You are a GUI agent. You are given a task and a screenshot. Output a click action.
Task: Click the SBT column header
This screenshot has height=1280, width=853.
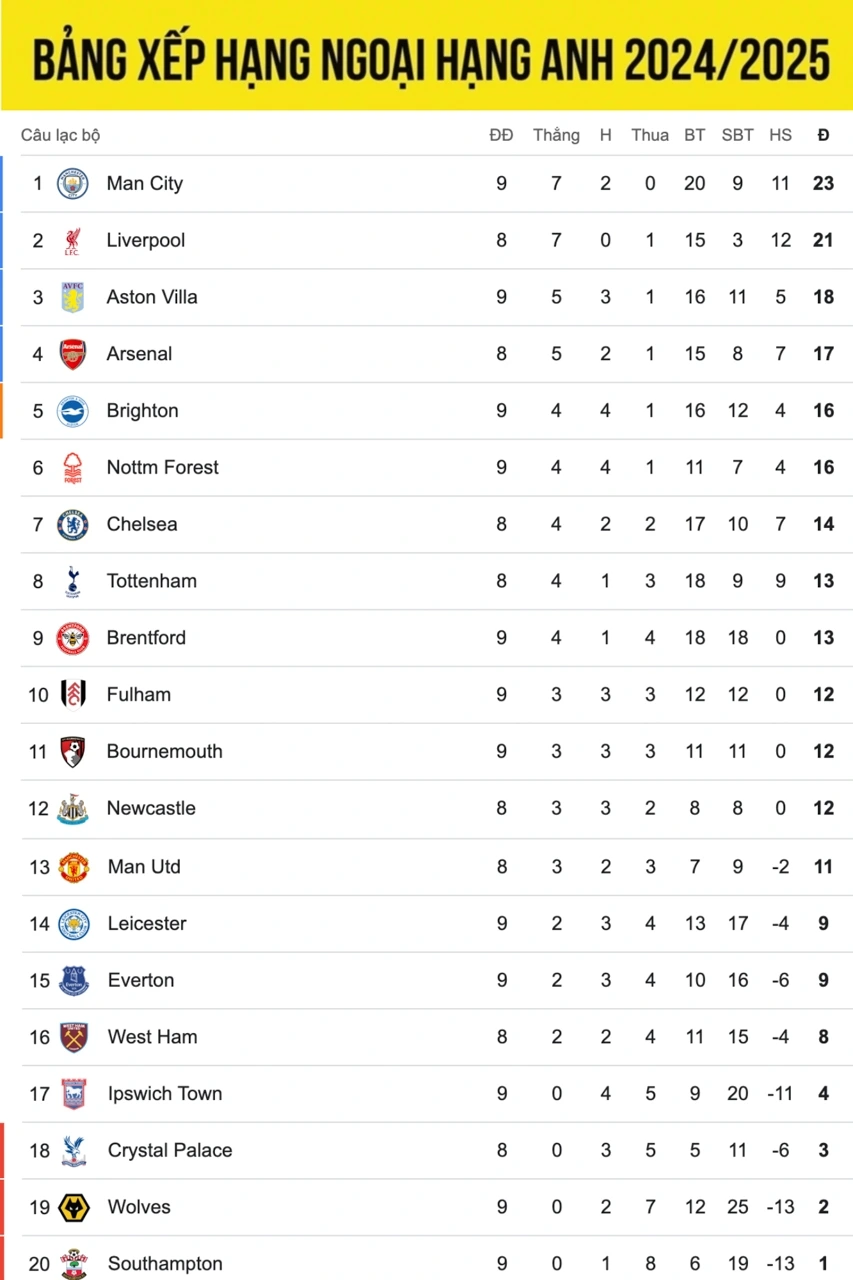point(737,135)
